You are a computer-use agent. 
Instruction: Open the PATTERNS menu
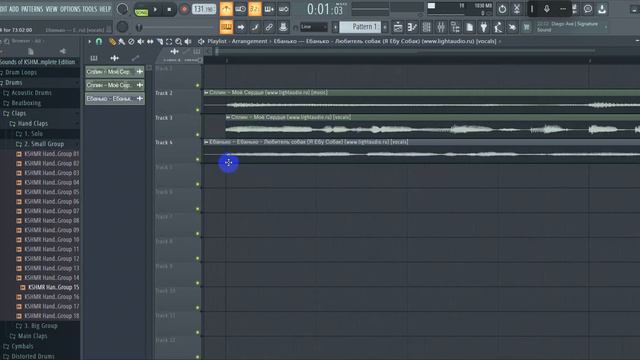pyautogui.click(x=32, y=9)
